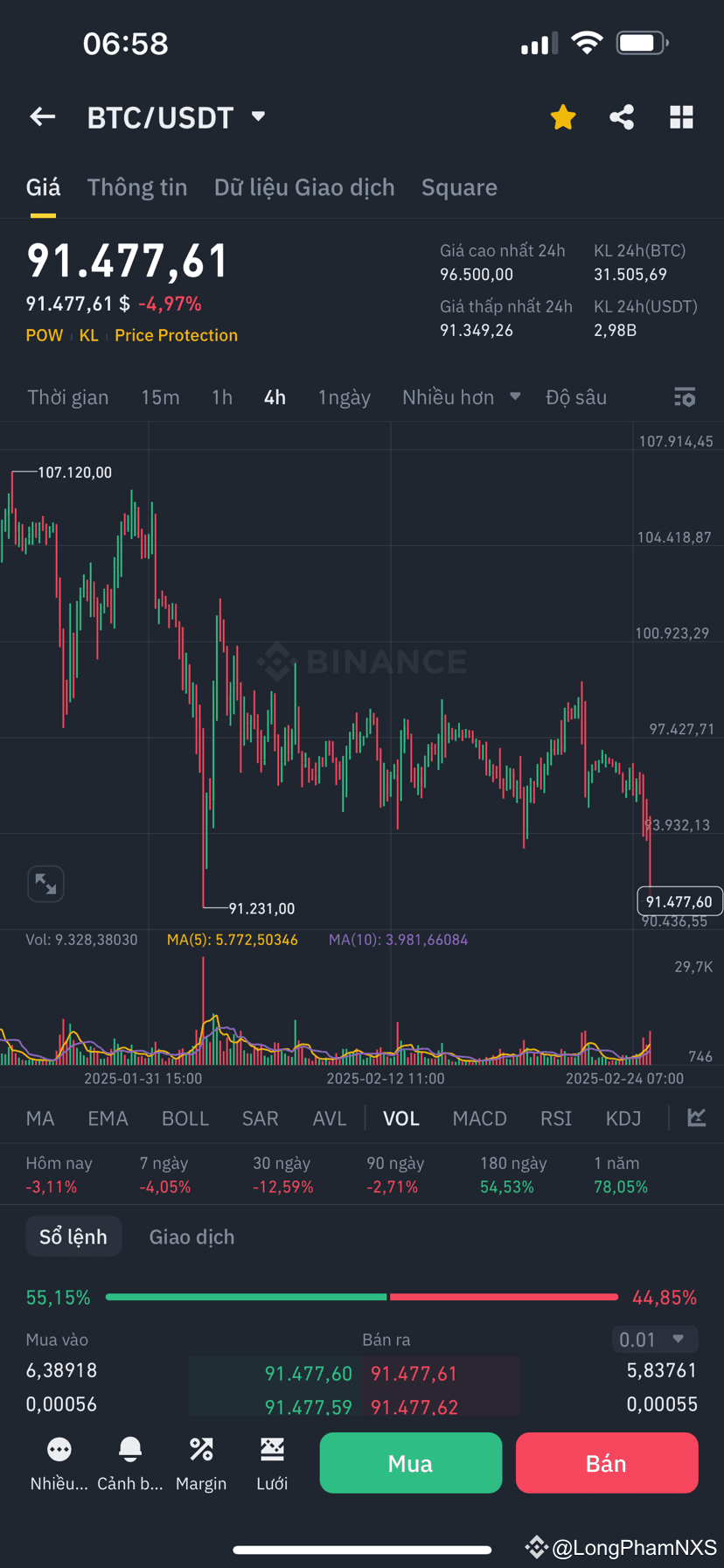Tap the ask price 91.477,62
The width and height of the screenshot is (724, 1568).
click(x=414, y=1407)
